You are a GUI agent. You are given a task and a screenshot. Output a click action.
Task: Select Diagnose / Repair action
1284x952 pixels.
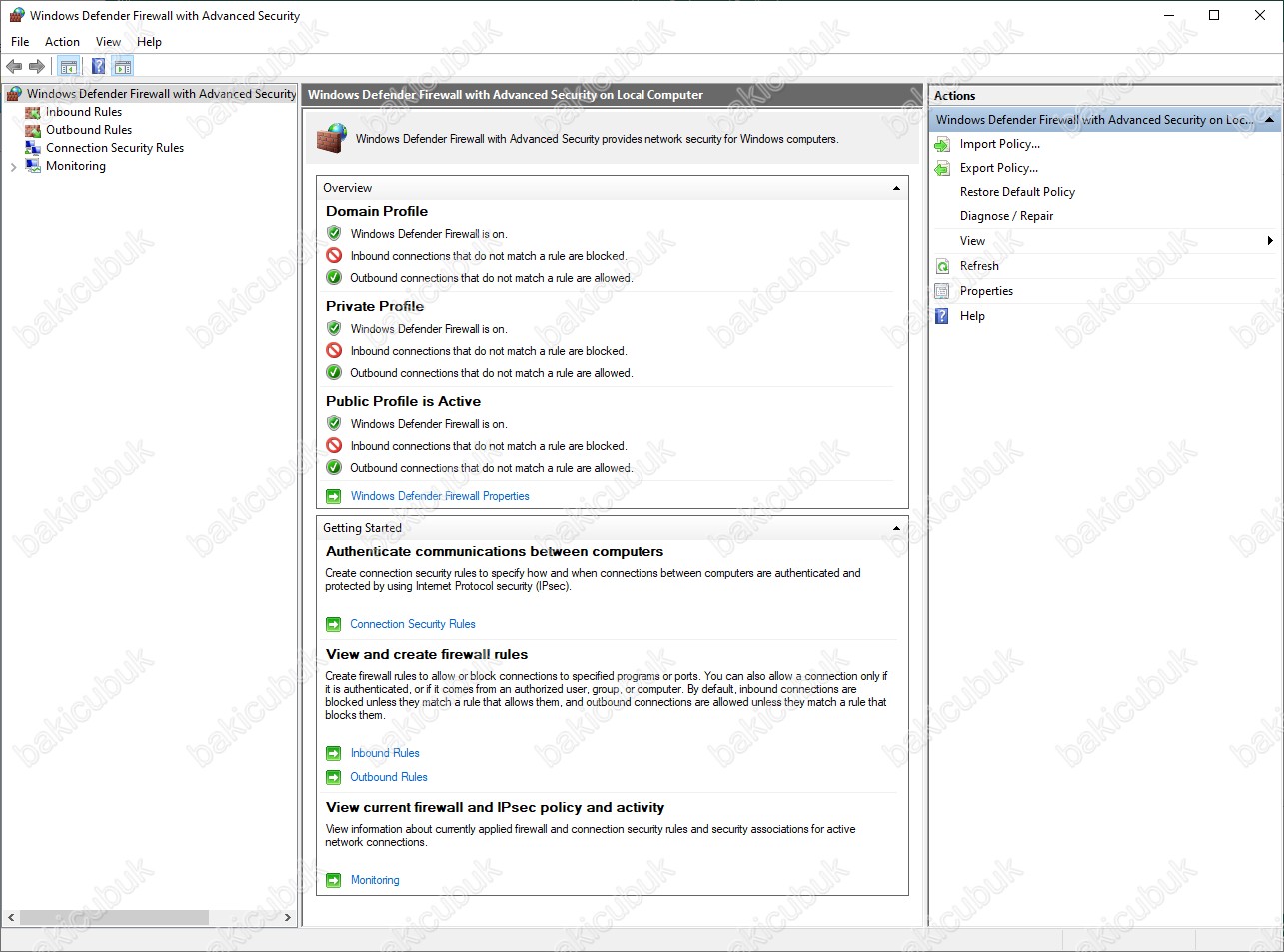point(1006,216)
